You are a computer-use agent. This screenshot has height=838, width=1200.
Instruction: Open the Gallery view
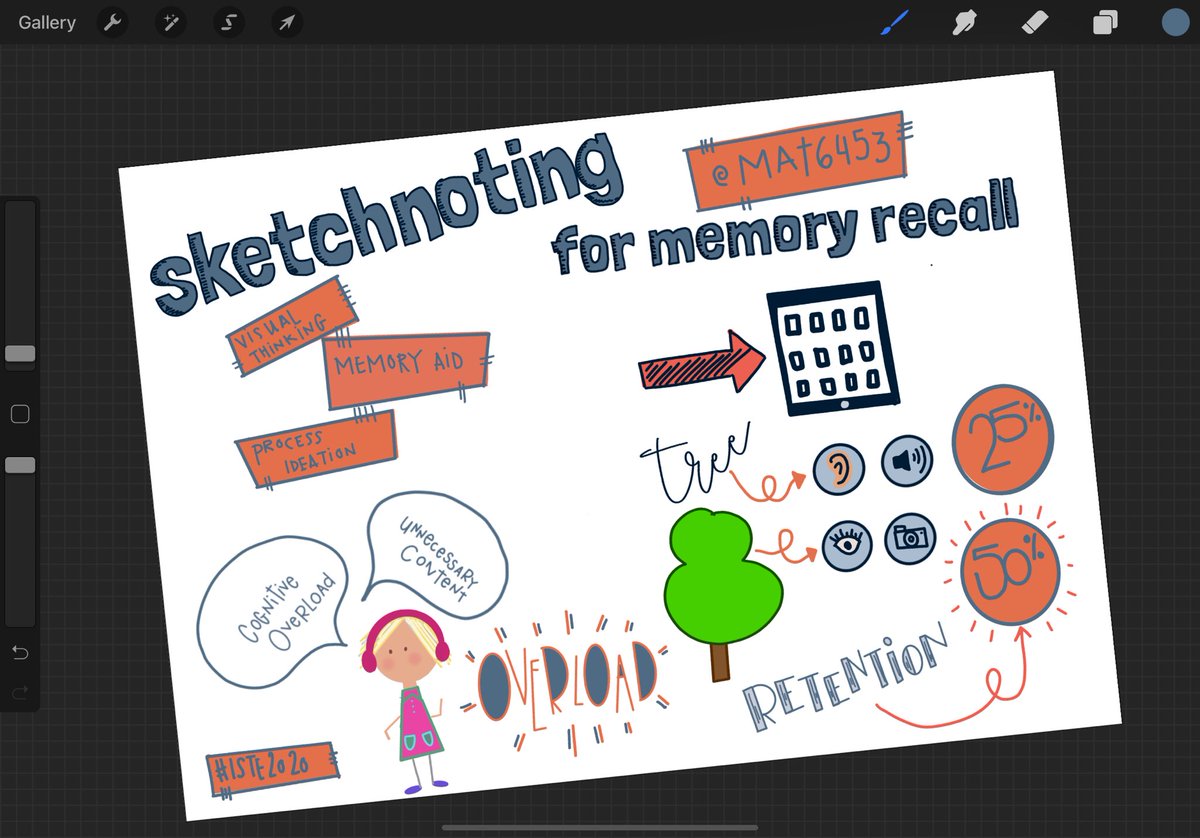47,22
